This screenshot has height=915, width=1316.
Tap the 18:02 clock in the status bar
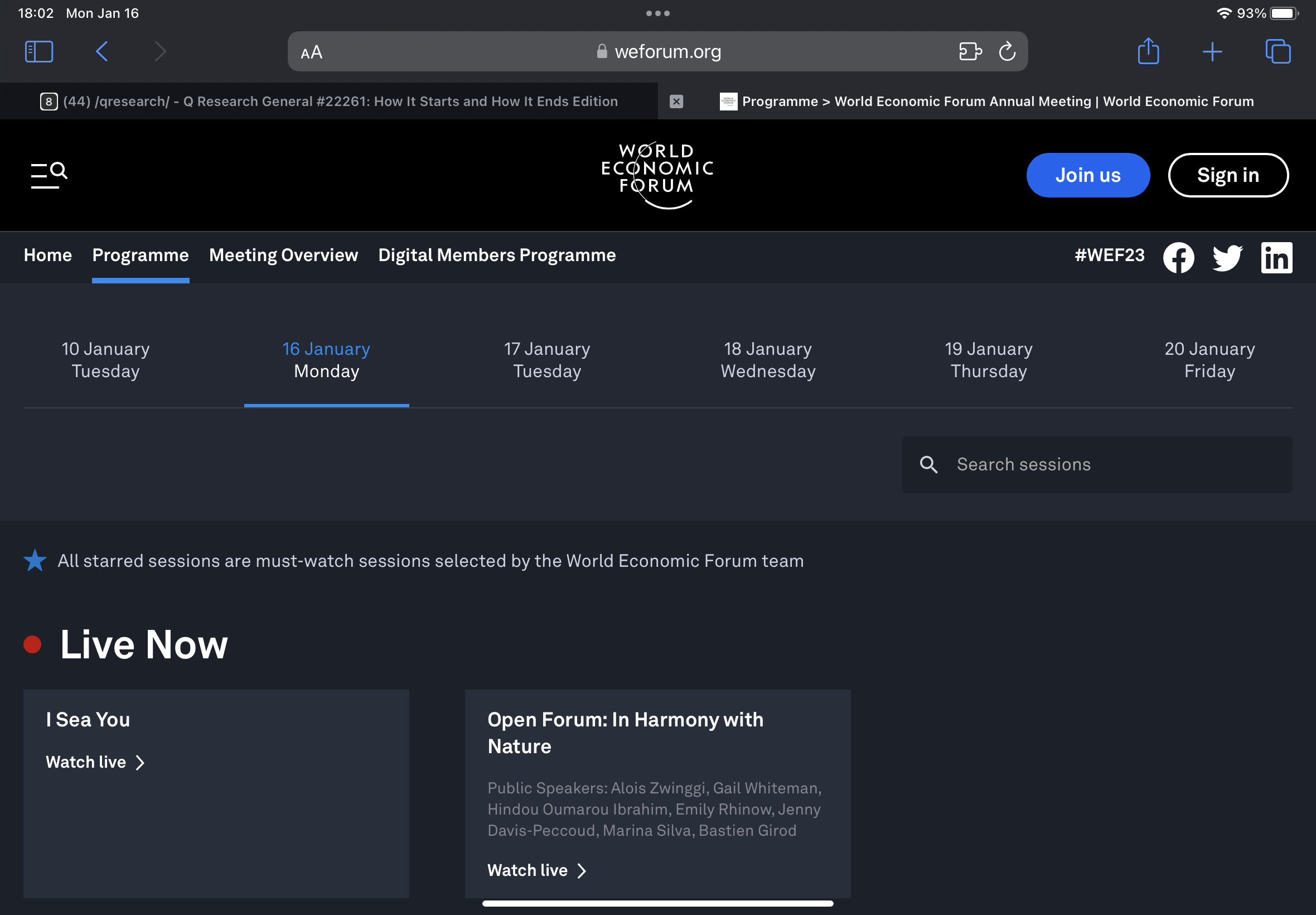coord(36,13)
